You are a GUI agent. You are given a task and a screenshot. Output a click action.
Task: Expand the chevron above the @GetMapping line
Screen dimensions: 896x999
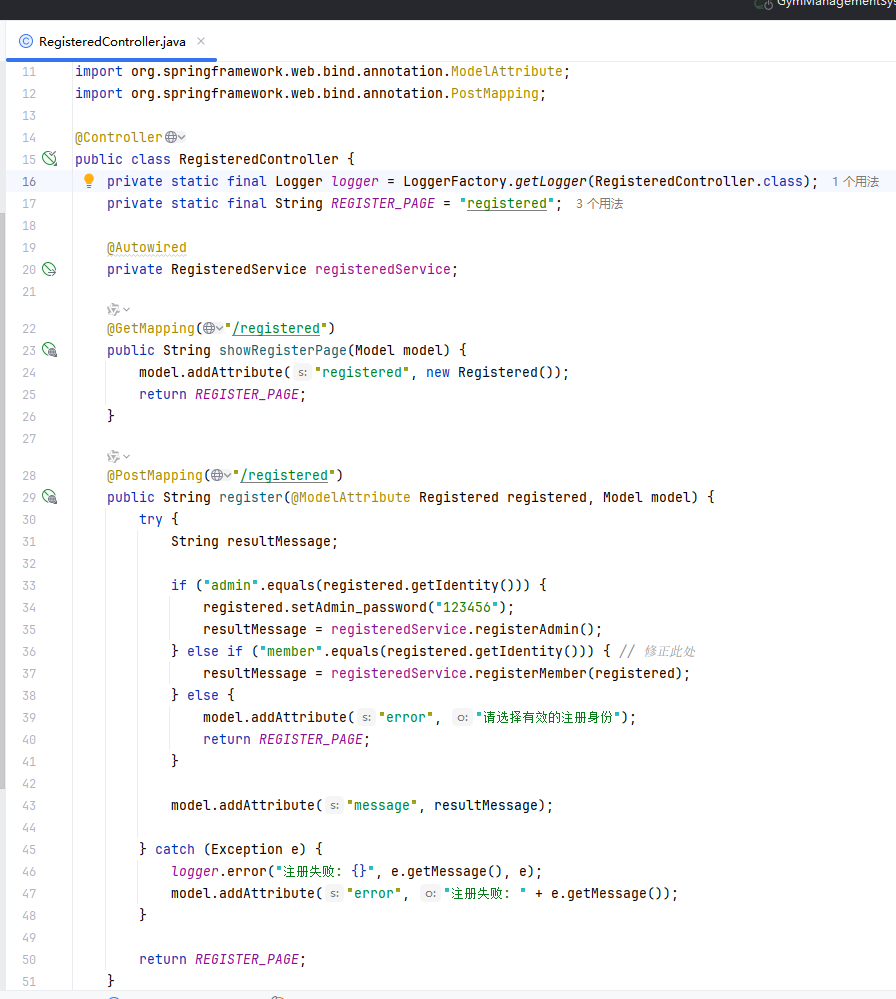point(127,310)
